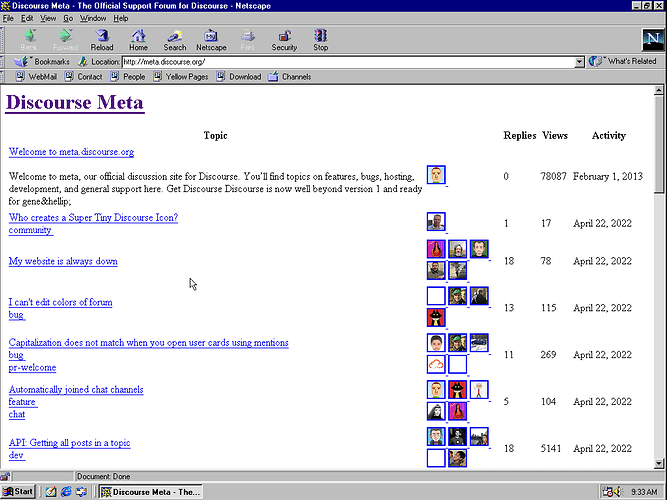Open I can't edit colors of forum

click(60, 303)
